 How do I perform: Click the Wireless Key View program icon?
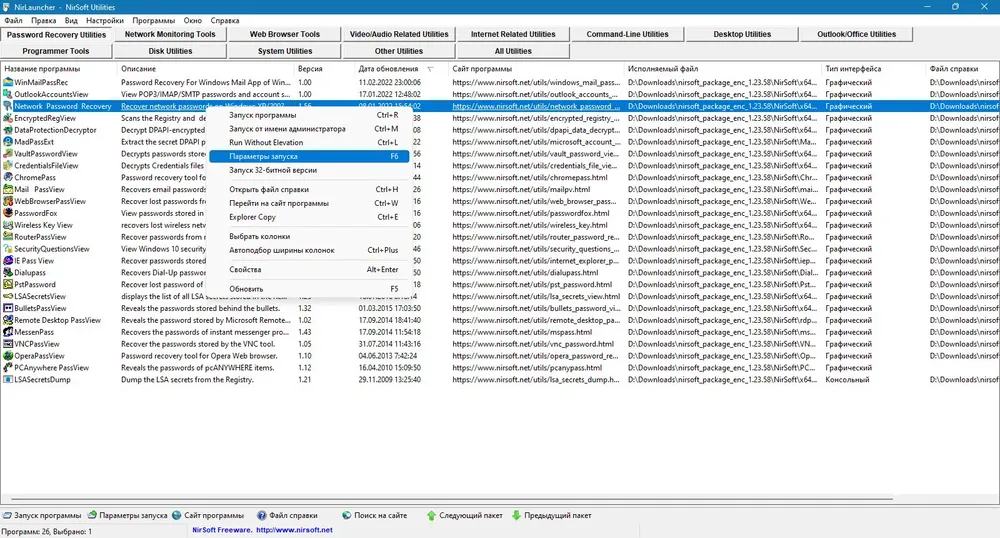tap(8, 225)
